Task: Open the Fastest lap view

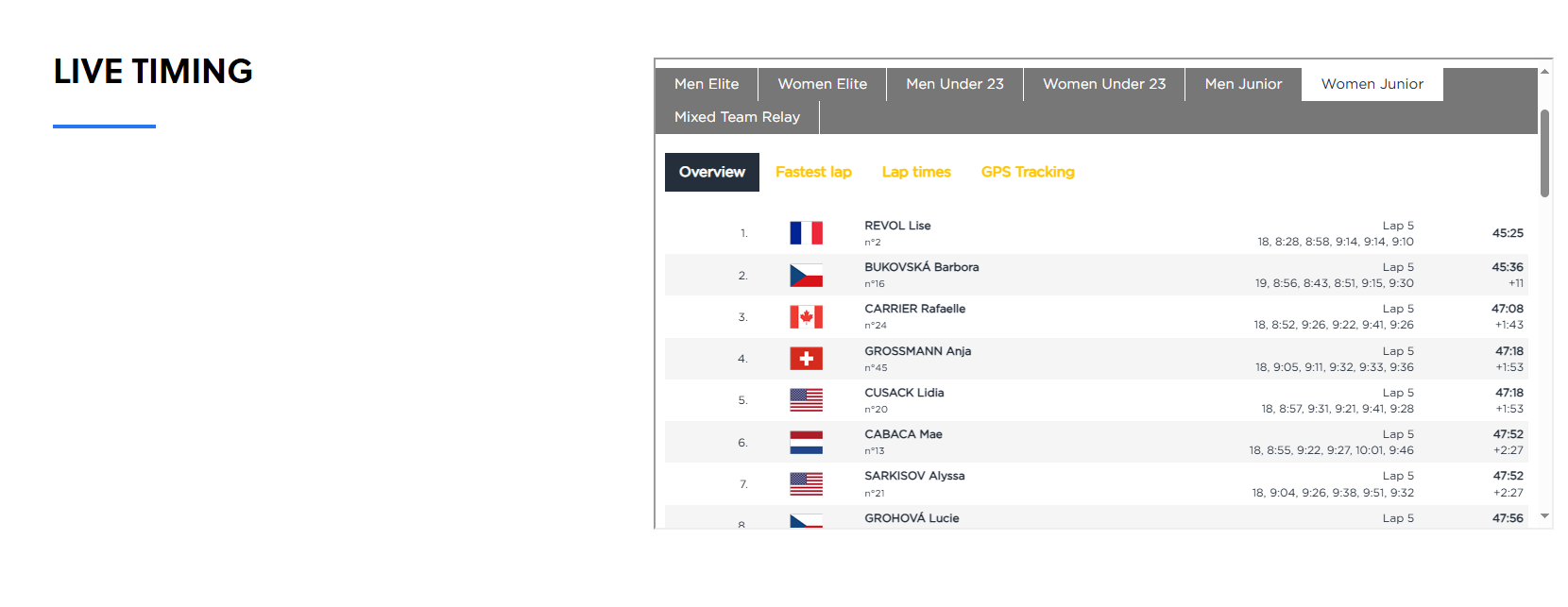Action: 813,172
